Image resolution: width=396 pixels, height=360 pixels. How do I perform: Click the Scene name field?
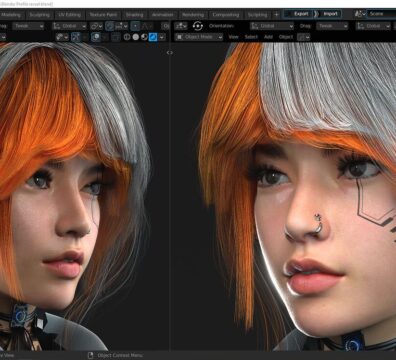tap(381, 14)
